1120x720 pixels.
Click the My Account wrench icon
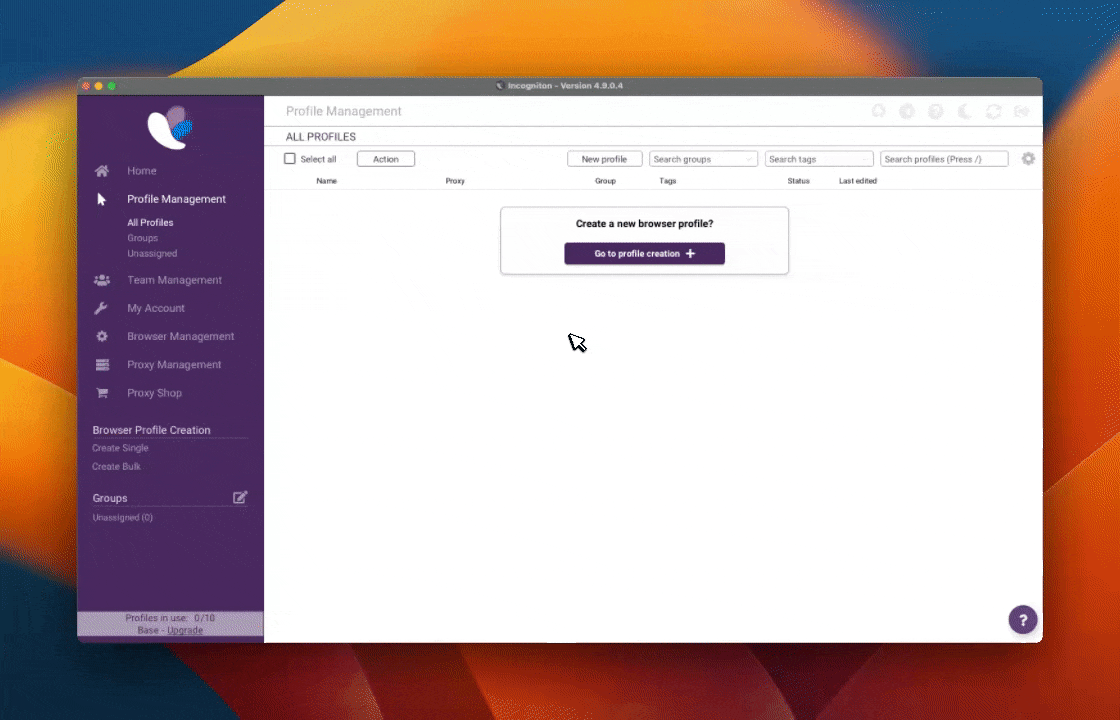101,308
